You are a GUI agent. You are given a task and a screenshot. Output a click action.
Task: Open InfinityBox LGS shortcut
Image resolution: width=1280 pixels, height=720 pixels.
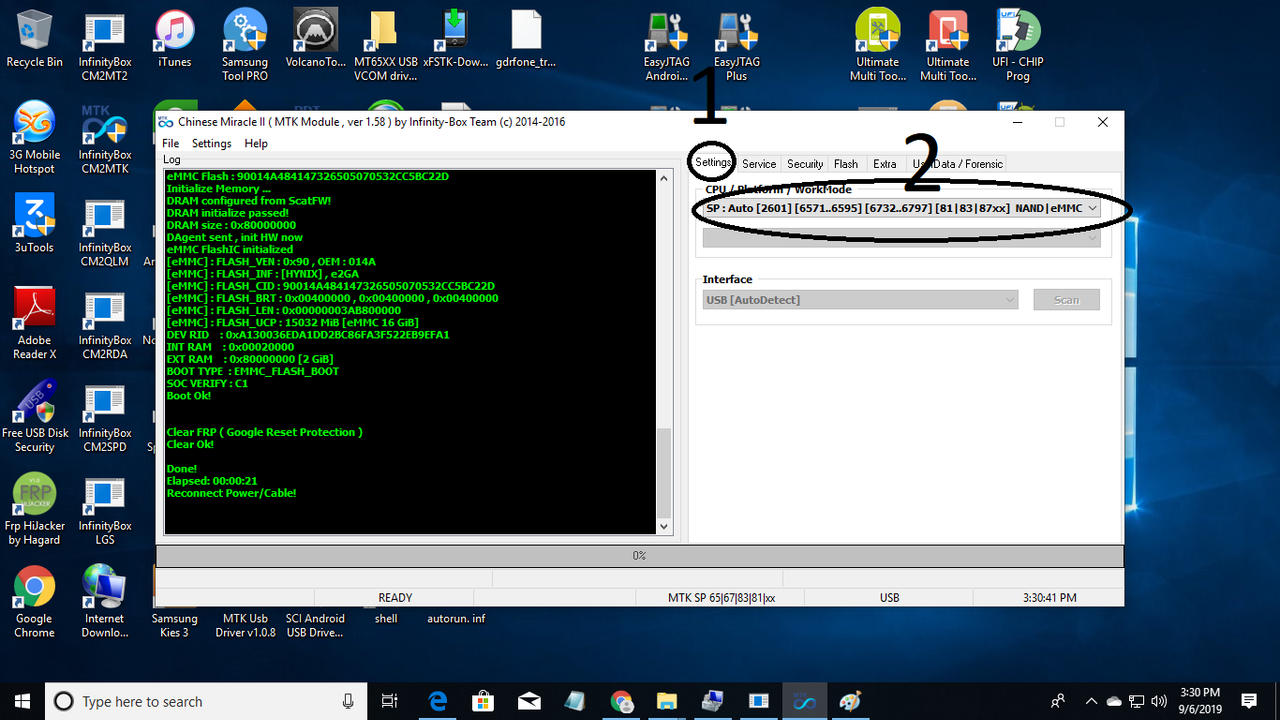[x=105, y=509]
